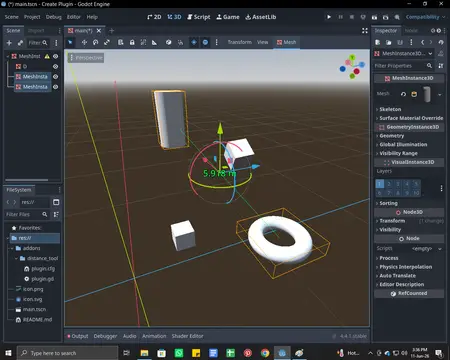The width and height of the screenshot is (450, 360).
Task: Toggle visibility of the D node
Action: [x=55, y=67]
